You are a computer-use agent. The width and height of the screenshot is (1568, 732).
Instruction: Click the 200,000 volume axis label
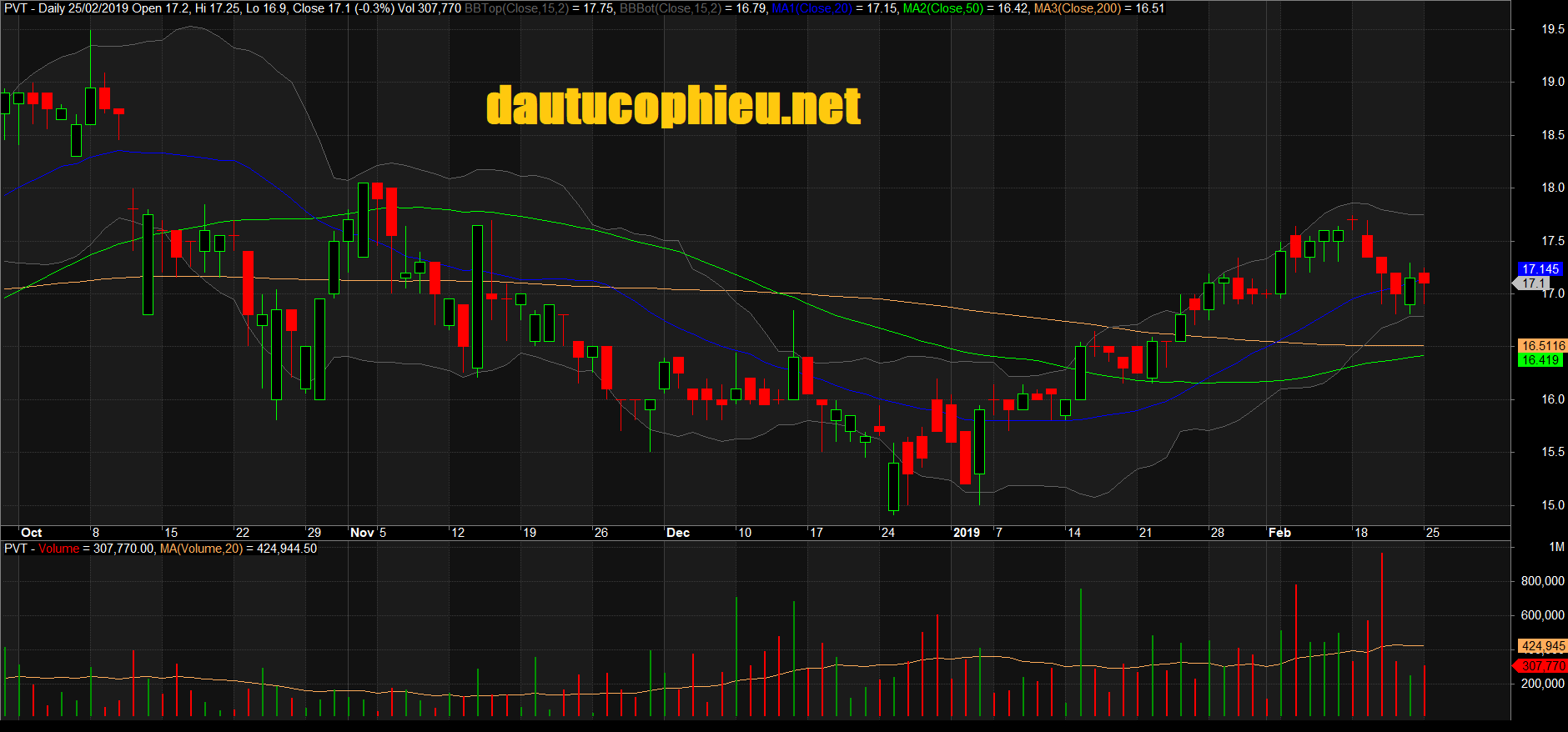[1542, 684]
